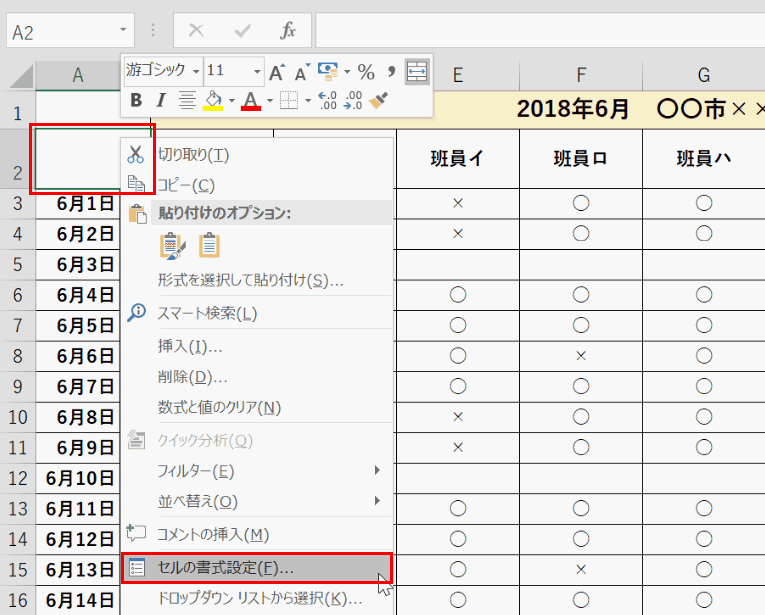Viewport: 765px width, 615px height.
Task: Open the 游ゴシック font name dropdown
Action: click(x=196, y=72)
